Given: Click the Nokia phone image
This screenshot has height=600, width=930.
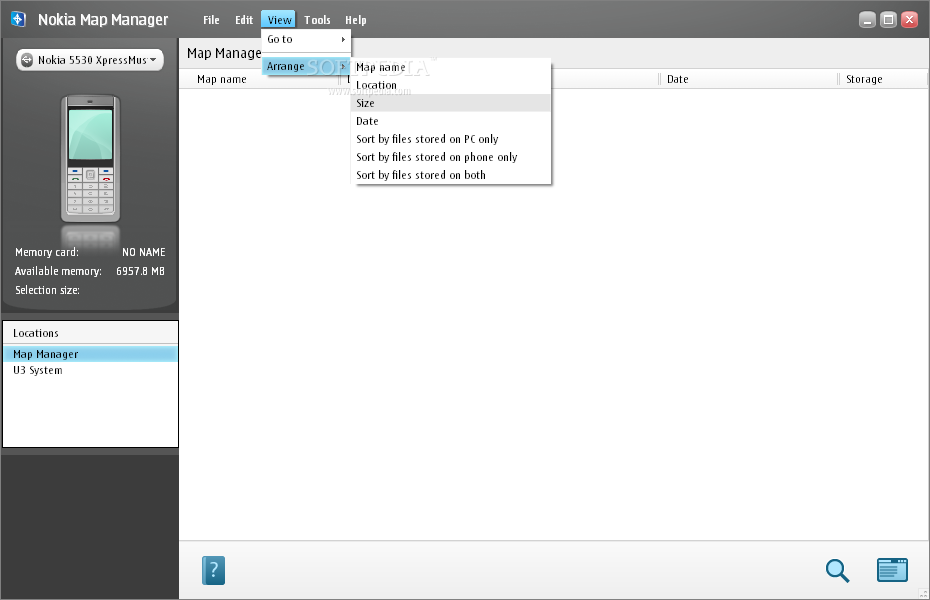Looking at the screenshot, I should [x=90, y=158].
